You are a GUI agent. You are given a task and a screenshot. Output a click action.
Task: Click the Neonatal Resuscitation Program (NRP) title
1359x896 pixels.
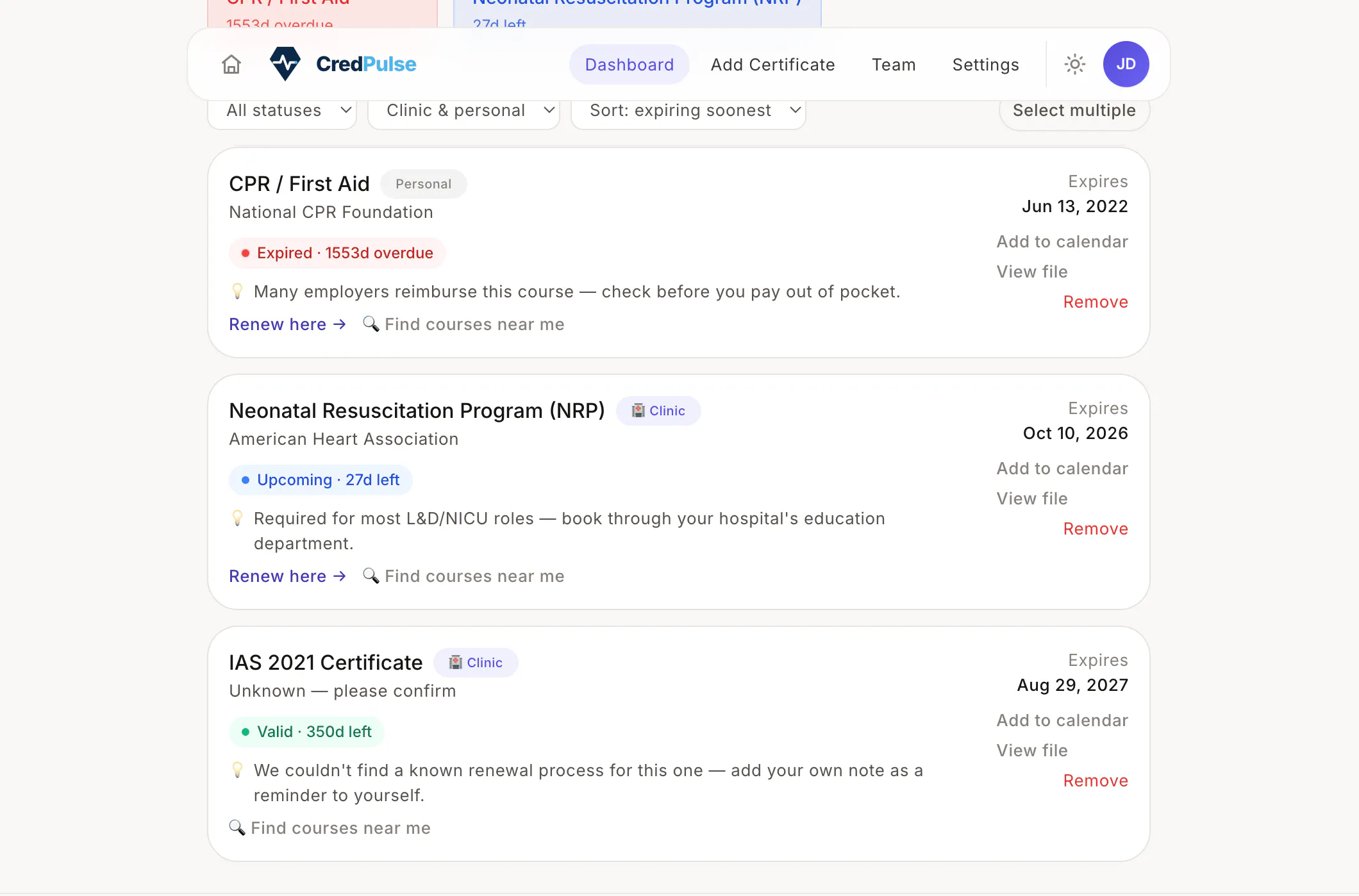417,411
